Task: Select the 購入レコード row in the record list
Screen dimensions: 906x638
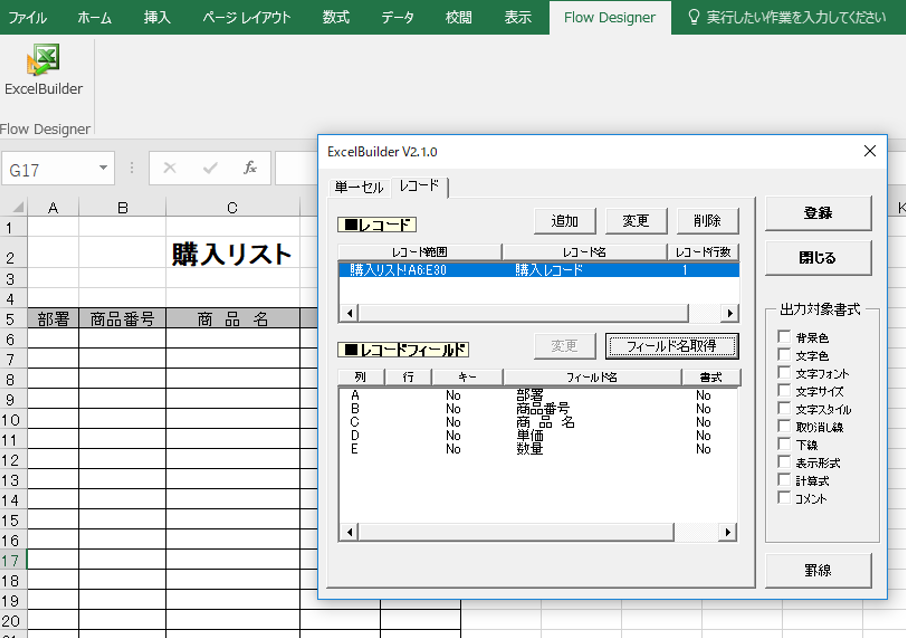Action: pyautogui.click(x=539, y=270)
